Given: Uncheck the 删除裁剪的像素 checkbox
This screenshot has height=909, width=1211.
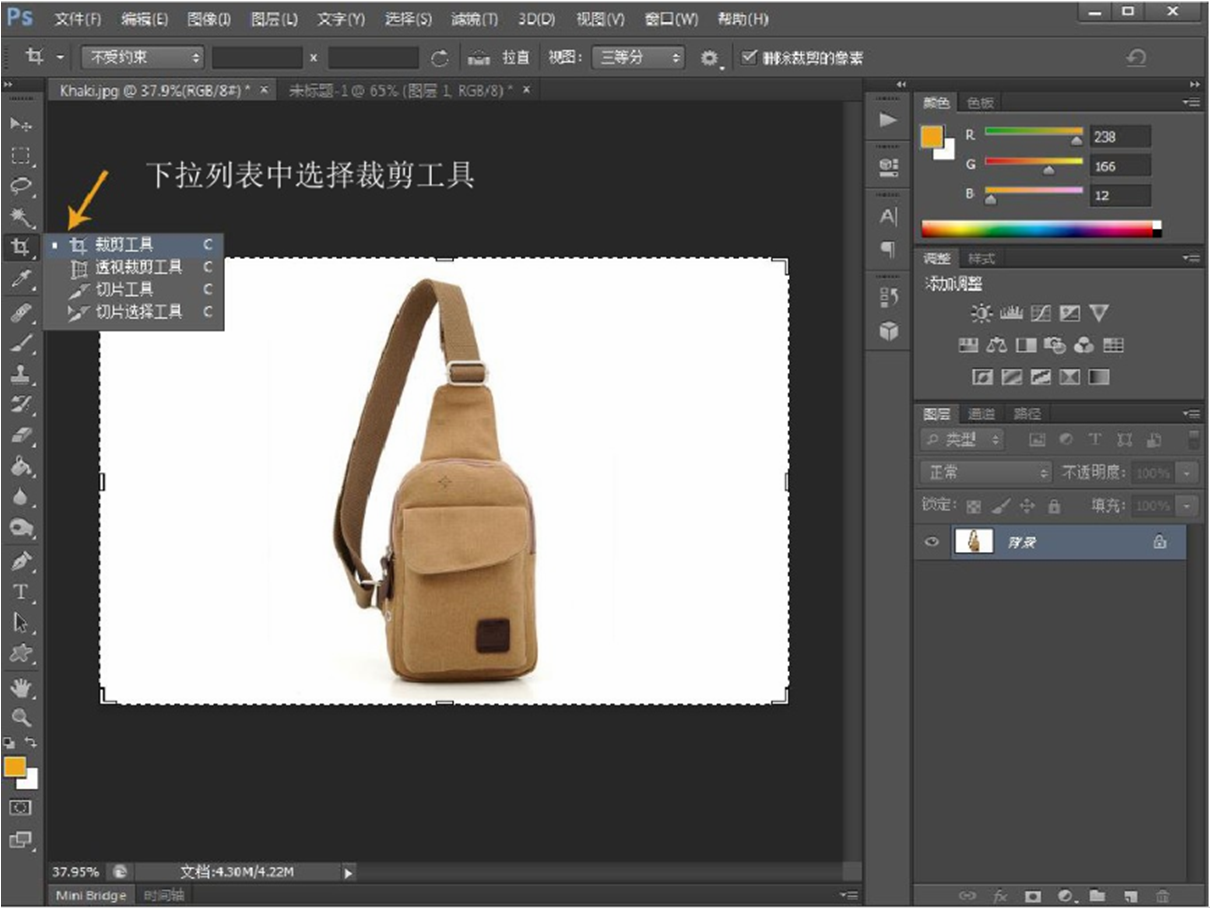Looking at the screenshot, I should point(749,58).
